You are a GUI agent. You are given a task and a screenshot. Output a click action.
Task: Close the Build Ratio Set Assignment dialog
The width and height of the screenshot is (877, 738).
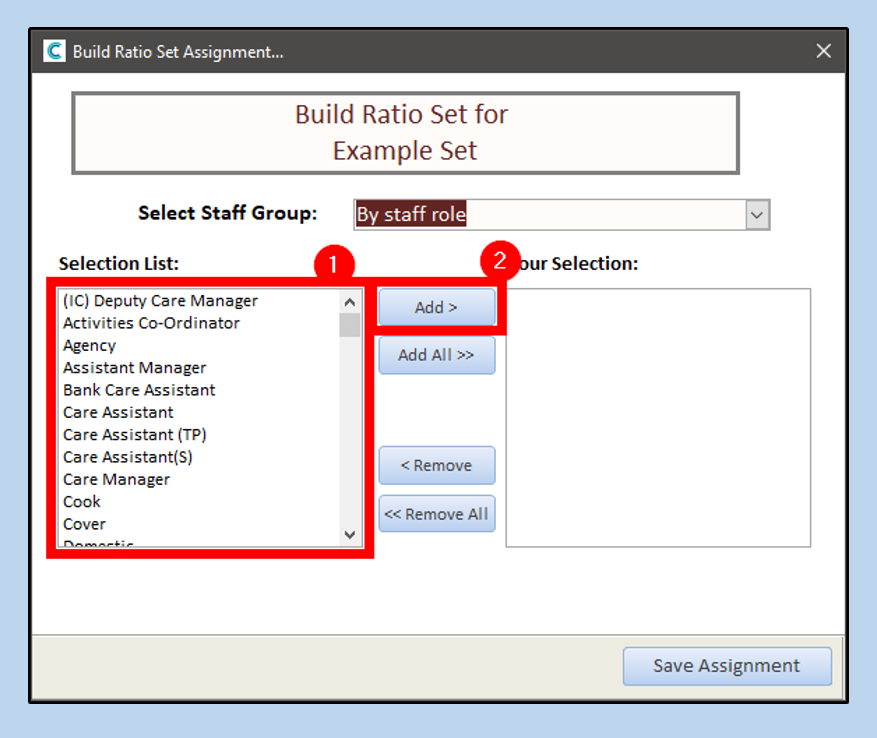pyautogui.click(x=823, y=51)
